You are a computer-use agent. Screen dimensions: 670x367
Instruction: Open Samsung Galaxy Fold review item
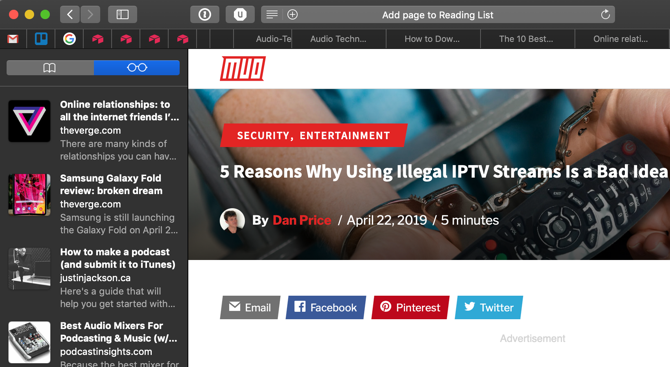[94, 204]
